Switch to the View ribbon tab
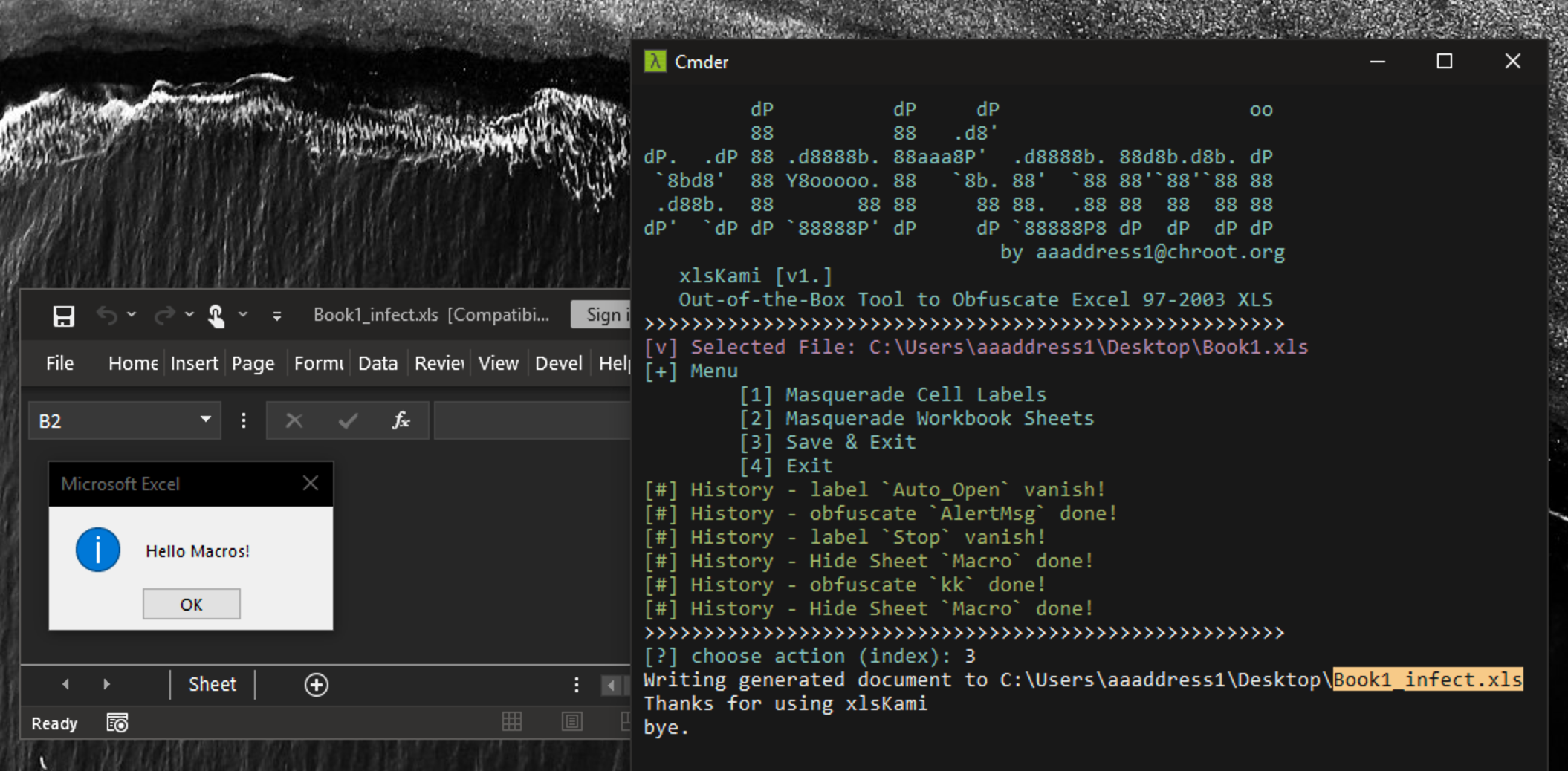This screenshot has height=771, width=1568. pyautogui.click(x=498, y=363)
